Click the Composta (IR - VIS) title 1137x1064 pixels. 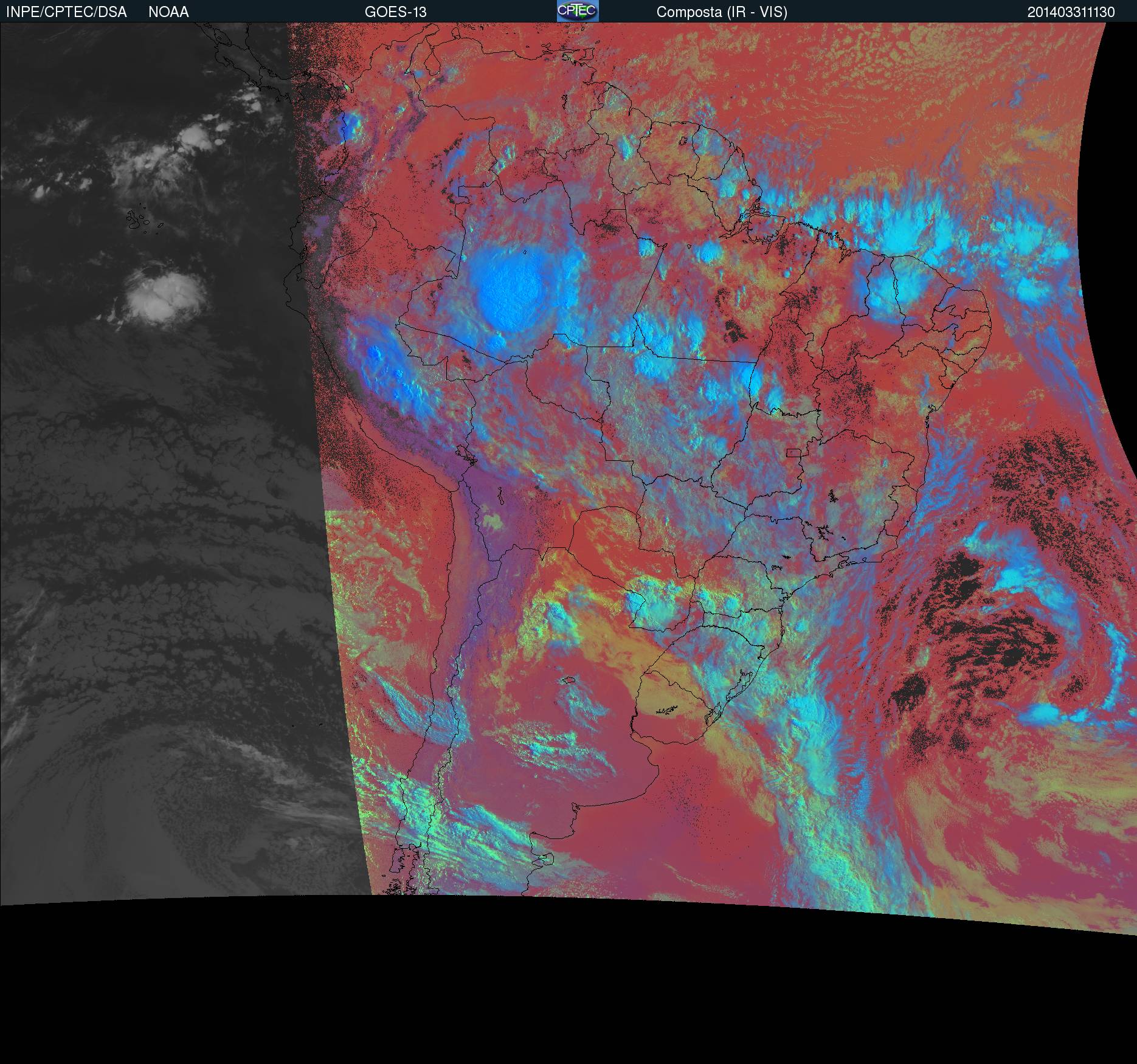click(722, 12)
